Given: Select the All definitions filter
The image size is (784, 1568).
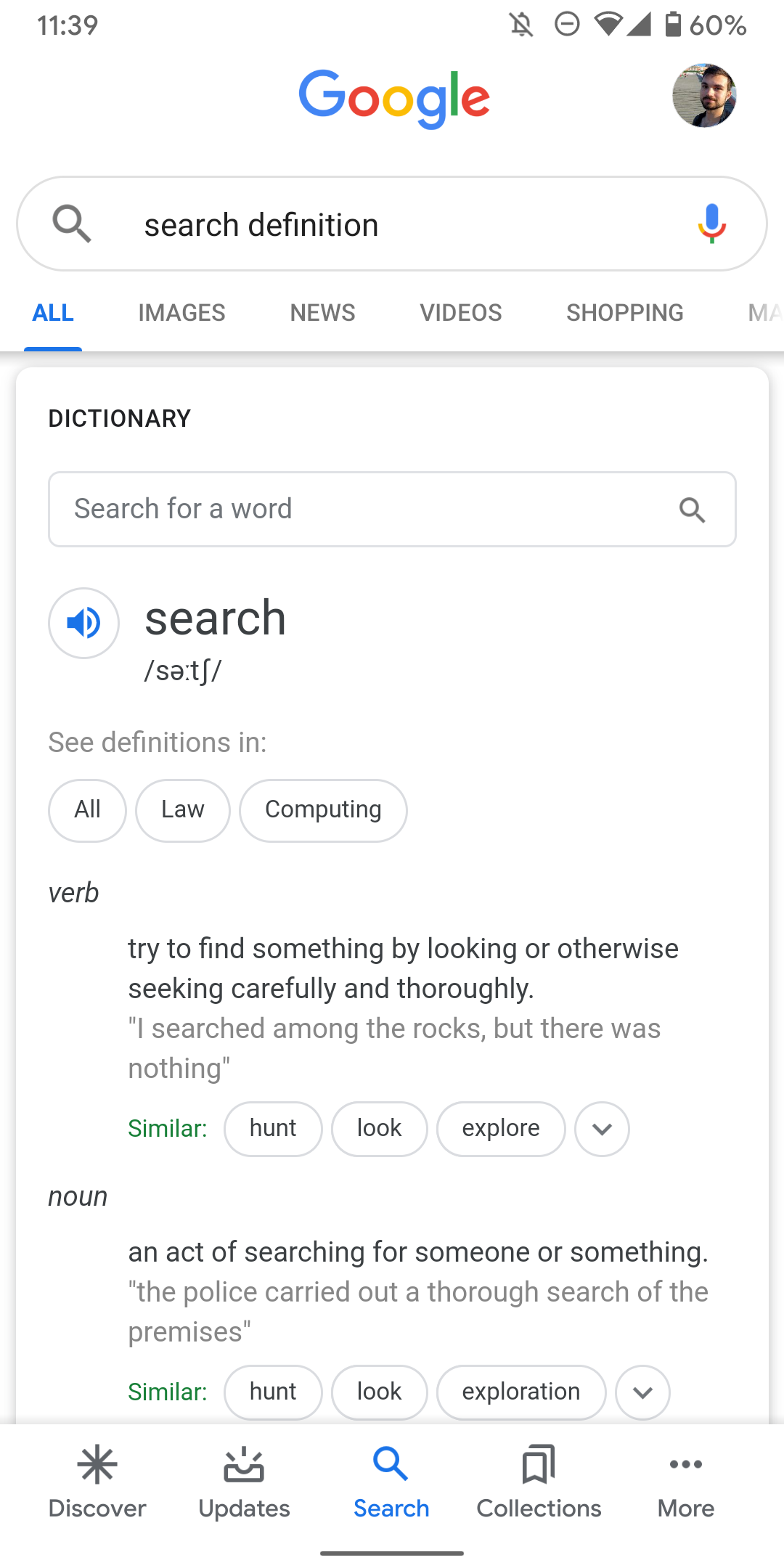Looking at the screenshot, I should point(87,810).
